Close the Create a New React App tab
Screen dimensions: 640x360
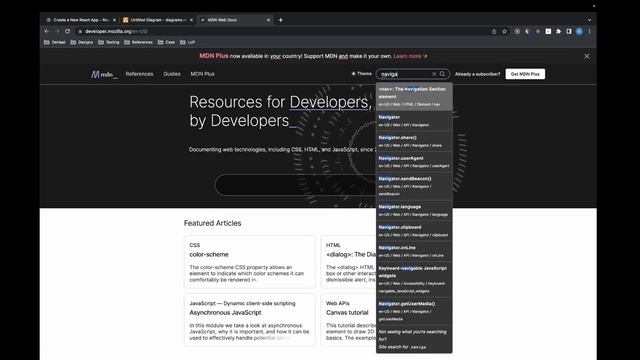(114, 20)
